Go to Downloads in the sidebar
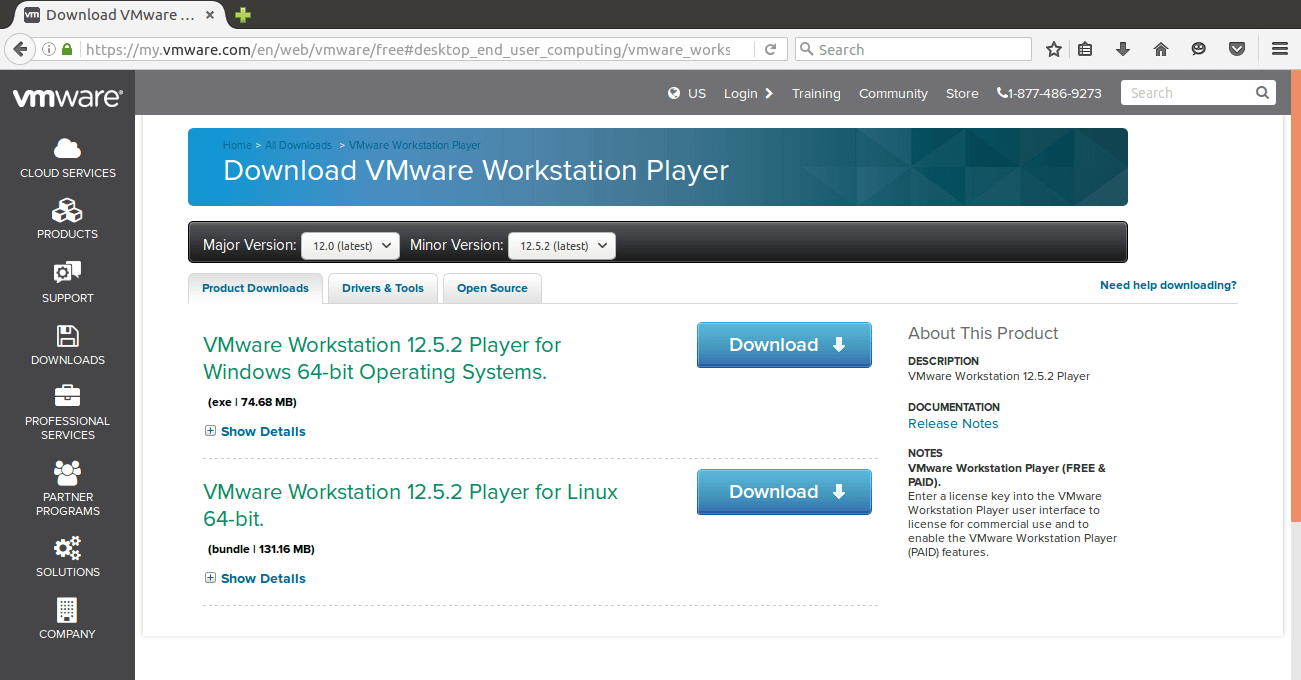The image size is (1301, 680). pyautogui.click(x=67, y=344)
